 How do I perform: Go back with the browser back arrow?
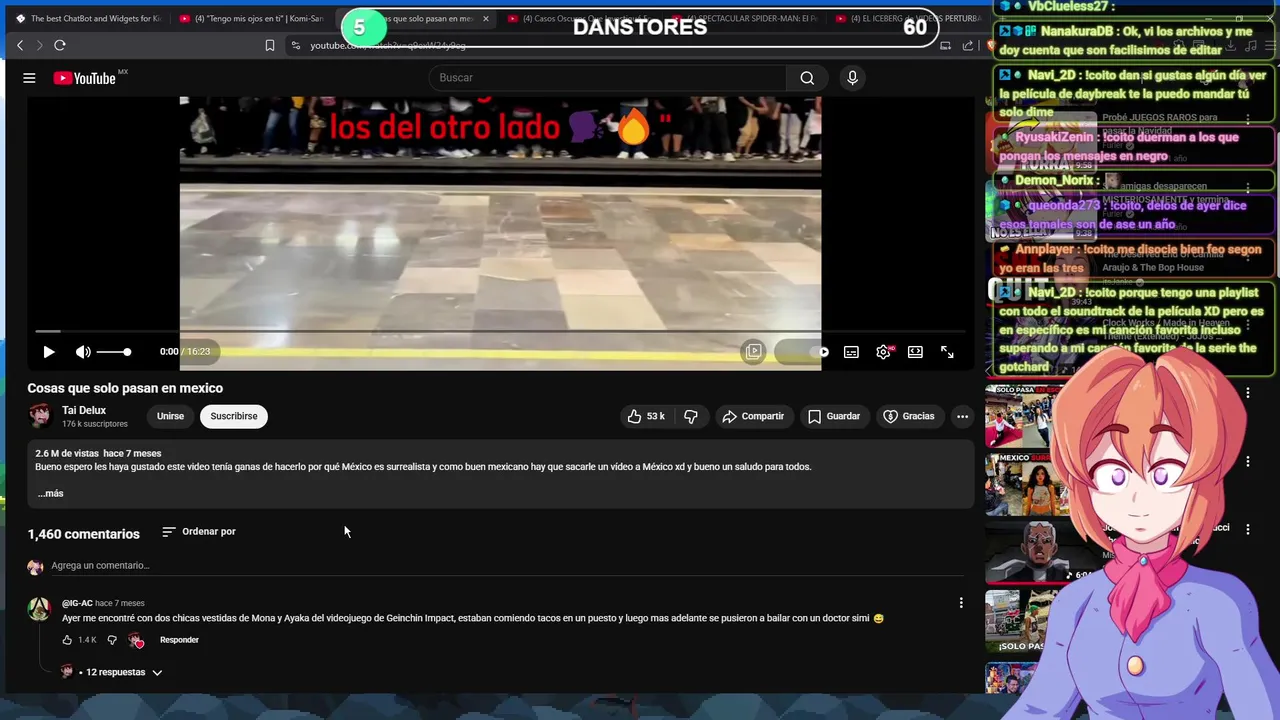tap(19, 45)
